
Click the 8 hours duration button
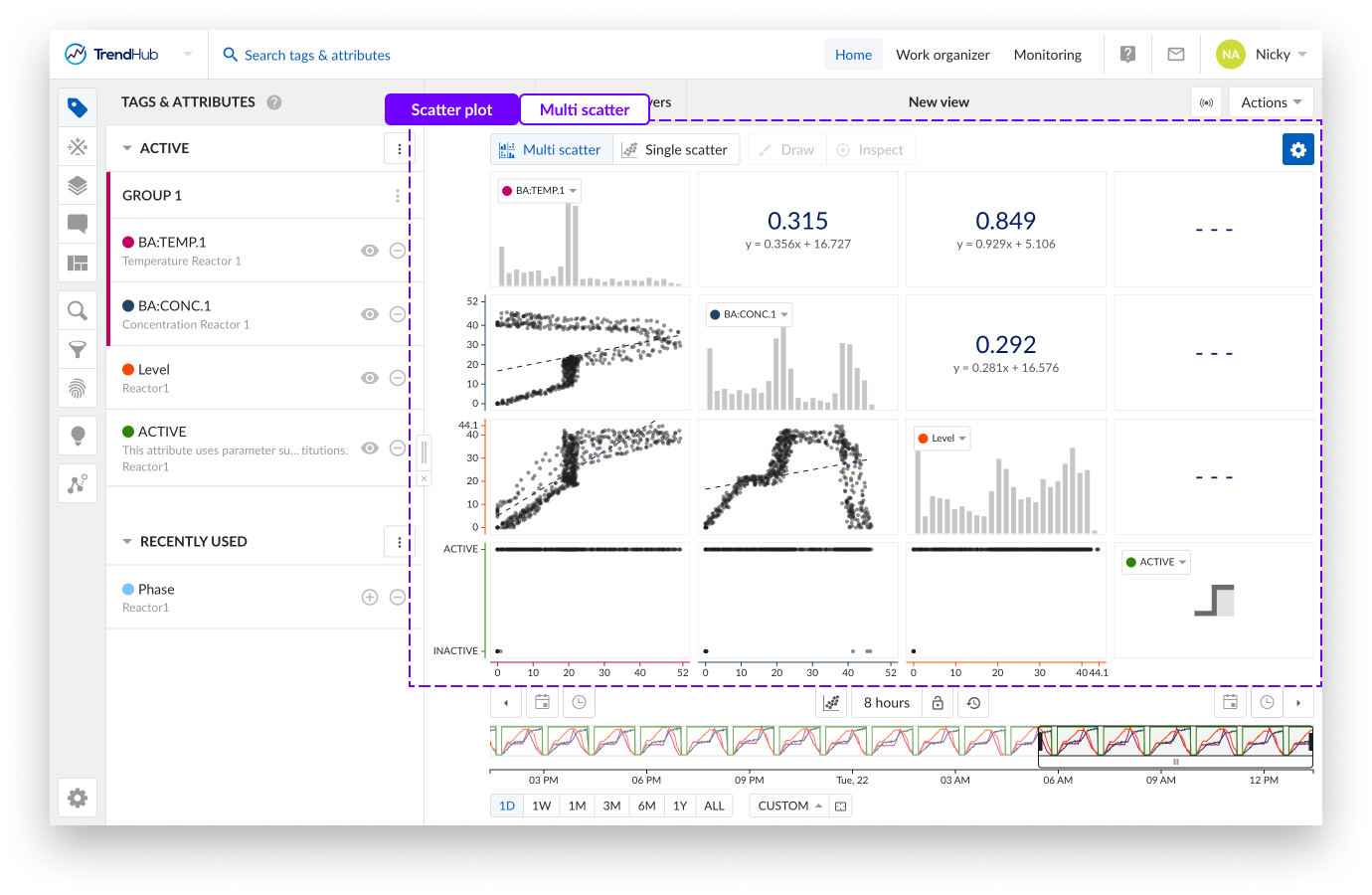[x=886, y=703]
